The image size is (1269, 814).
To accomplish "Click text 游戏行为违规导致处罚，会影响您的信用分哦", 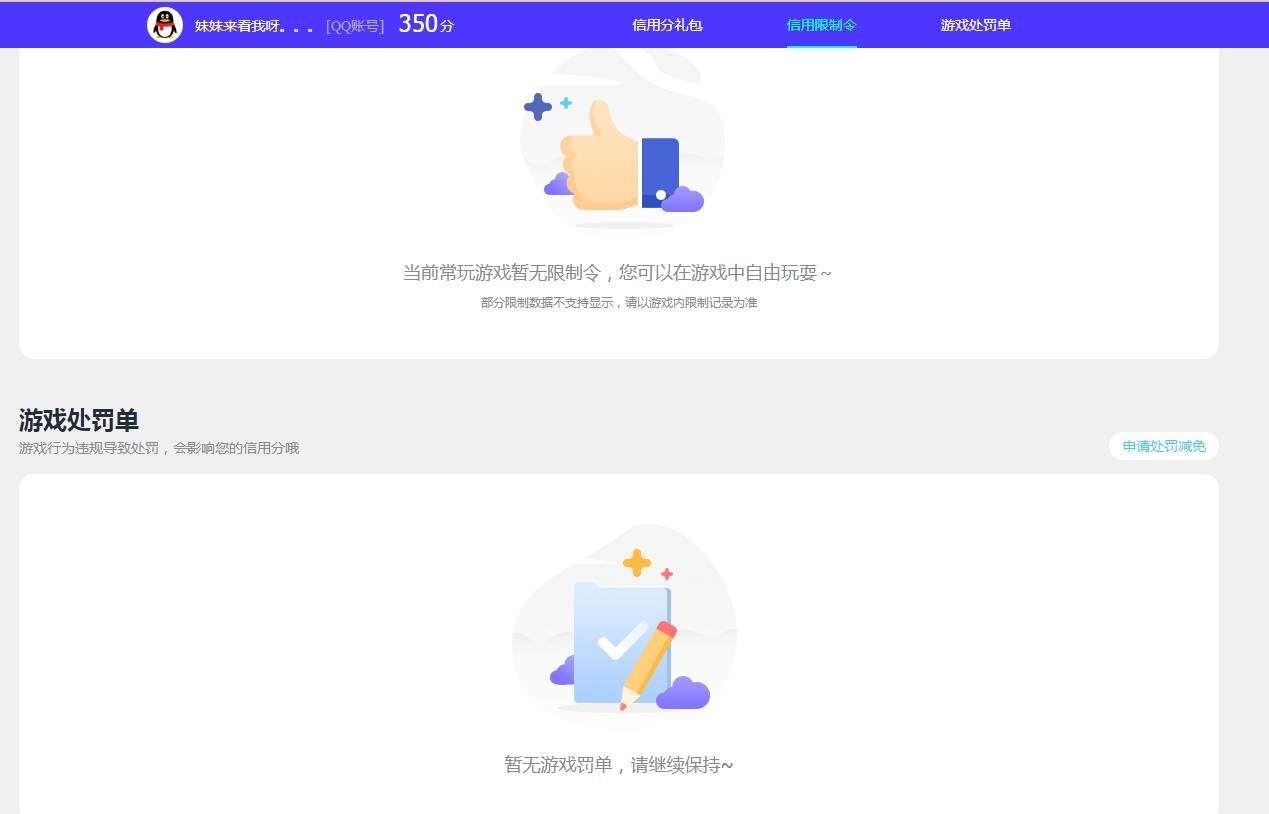I will (x=159, y=448).
